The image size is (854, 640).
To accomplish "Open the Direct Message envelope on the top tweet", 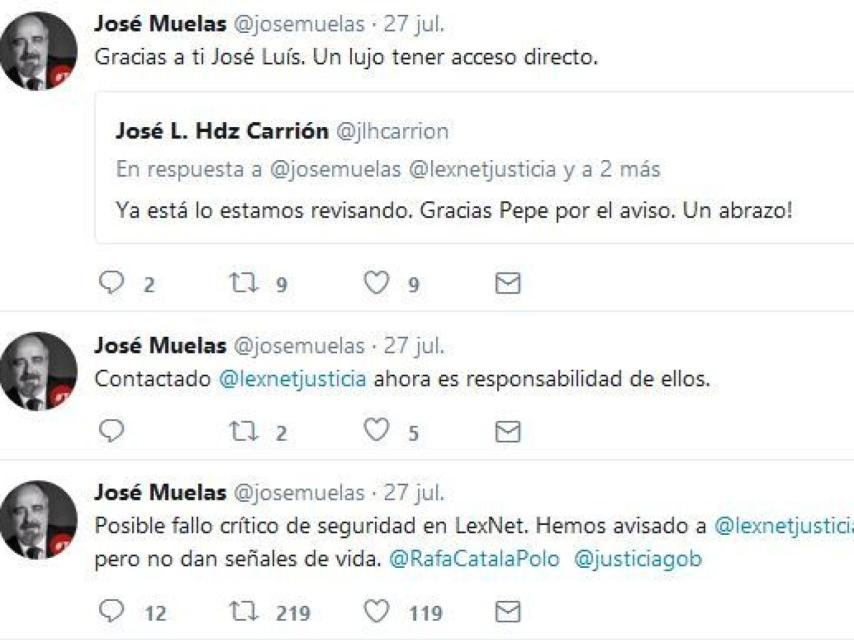I will click(x=506, y=283).
